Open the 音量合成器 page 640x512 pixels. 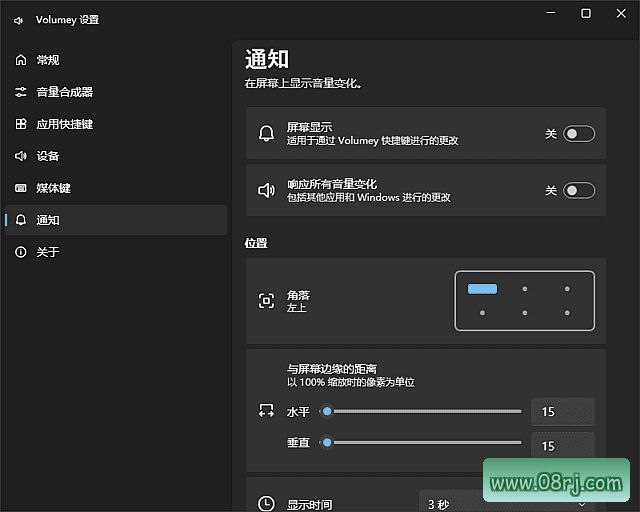[x=116, y=92]
